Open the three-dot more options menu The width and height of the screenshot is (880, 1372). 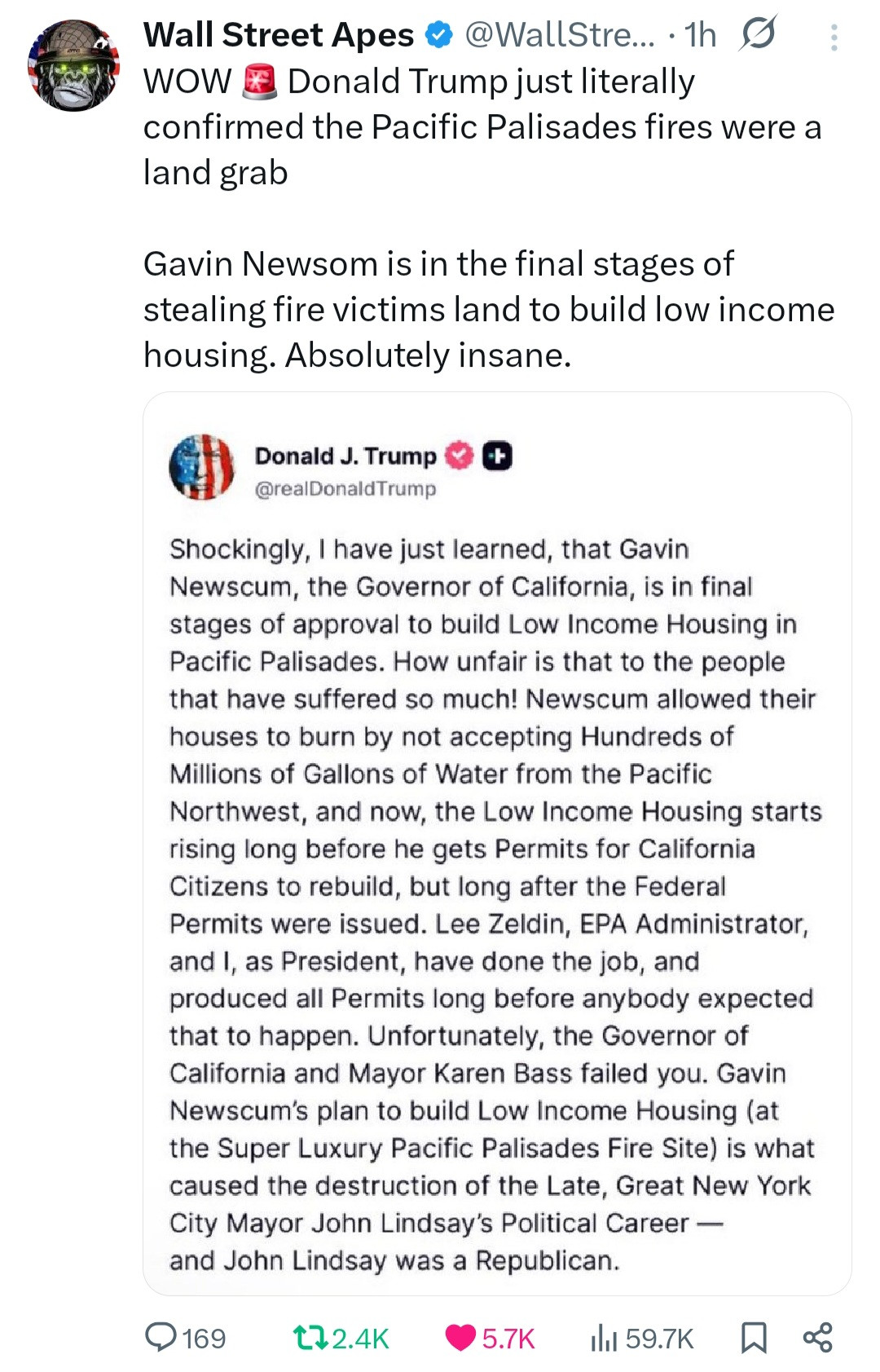(x=834, y=37)
